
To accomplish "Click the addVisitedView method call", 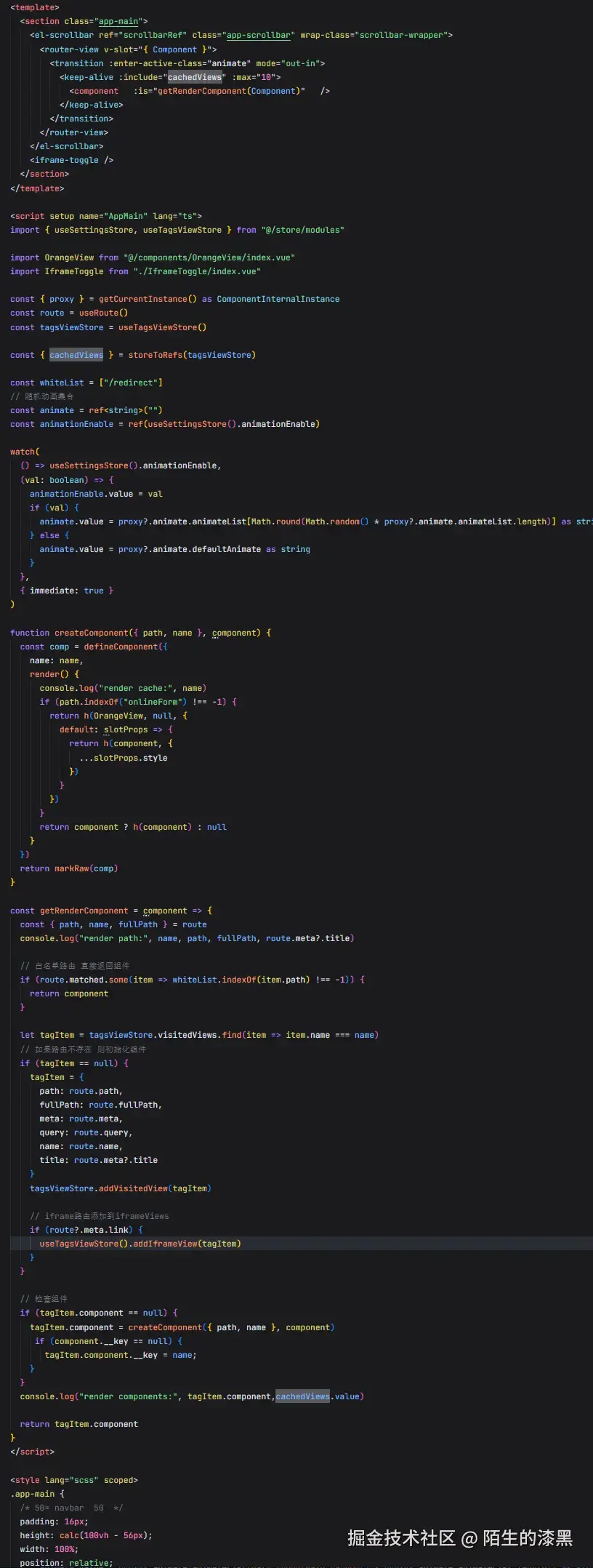I will point(133,1188).
